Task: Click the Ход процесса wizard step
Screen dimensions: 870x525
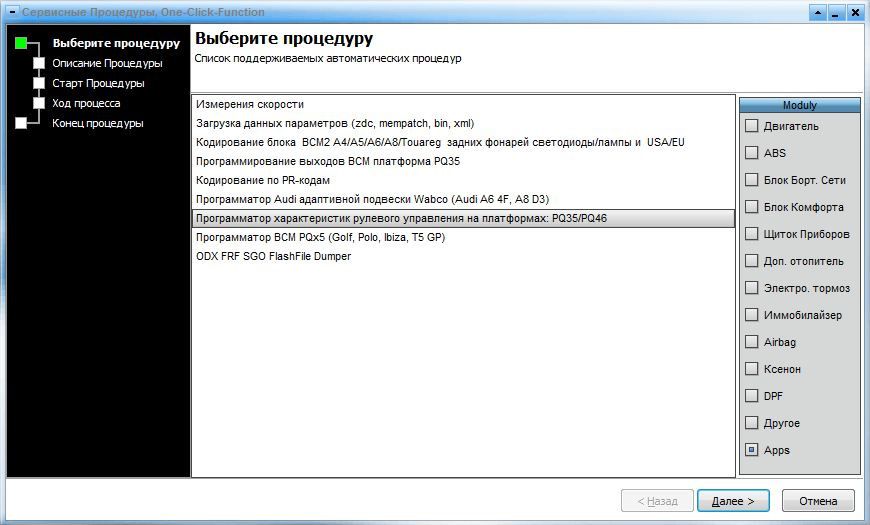Action: tap(86, 103)
